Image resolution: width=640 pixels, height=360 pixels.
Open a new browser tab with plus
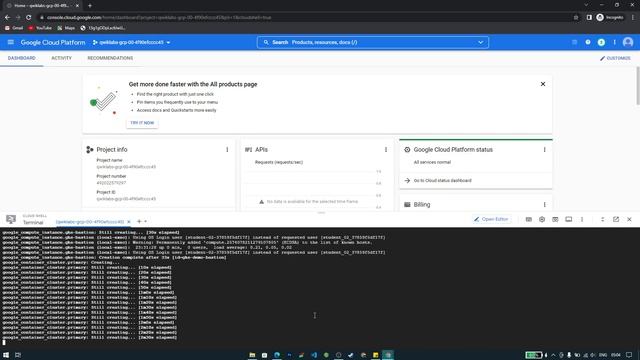(89, 6)
